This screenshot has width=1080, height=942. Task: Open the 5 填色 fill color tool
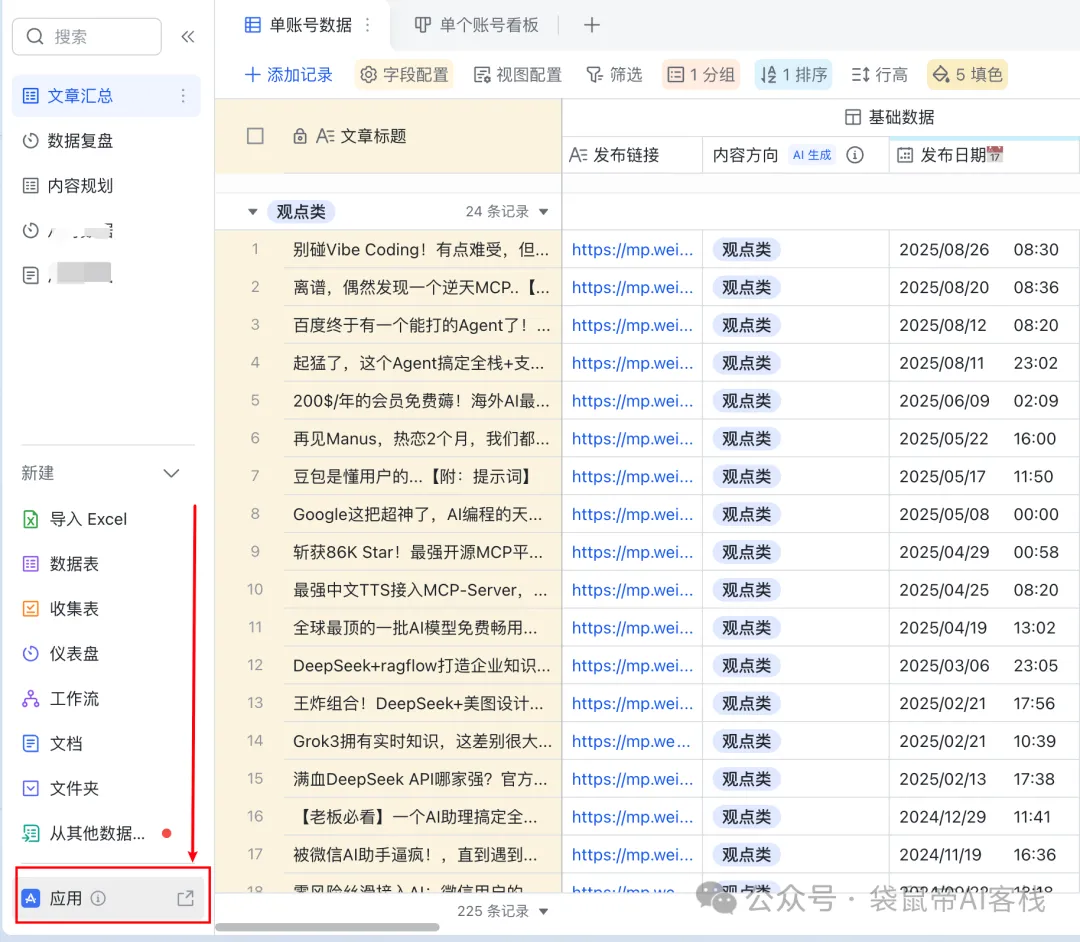[x=966, y=73]
